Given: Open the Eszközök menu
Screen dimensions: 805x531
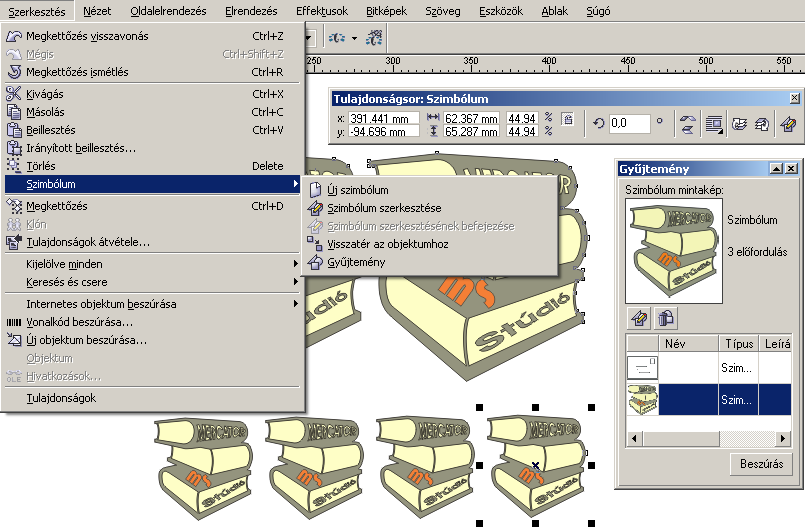Looking at the screenshot, I should pos(501,11).
